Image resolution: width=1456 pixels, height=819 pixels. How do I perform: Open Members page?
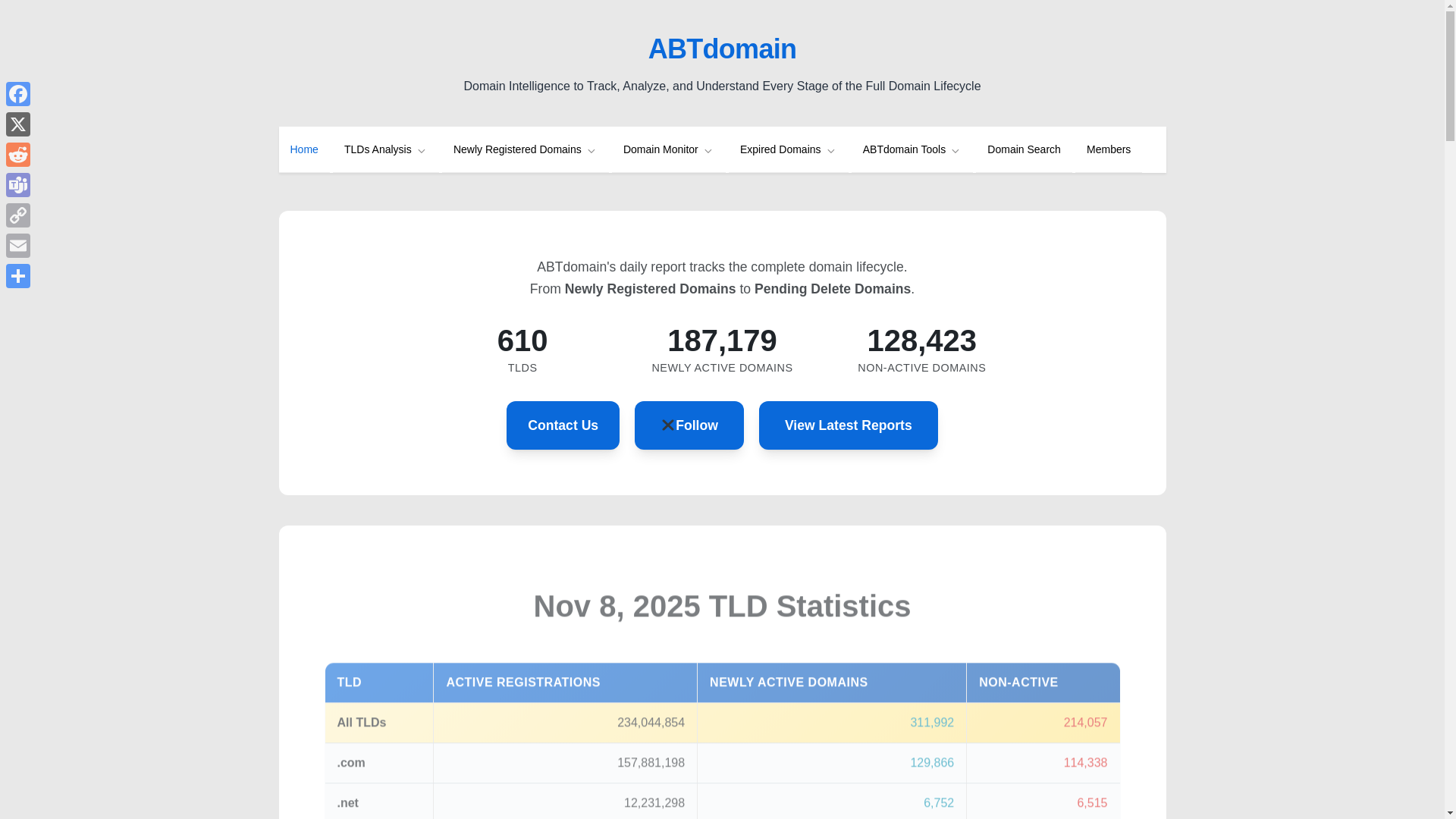1109,149
